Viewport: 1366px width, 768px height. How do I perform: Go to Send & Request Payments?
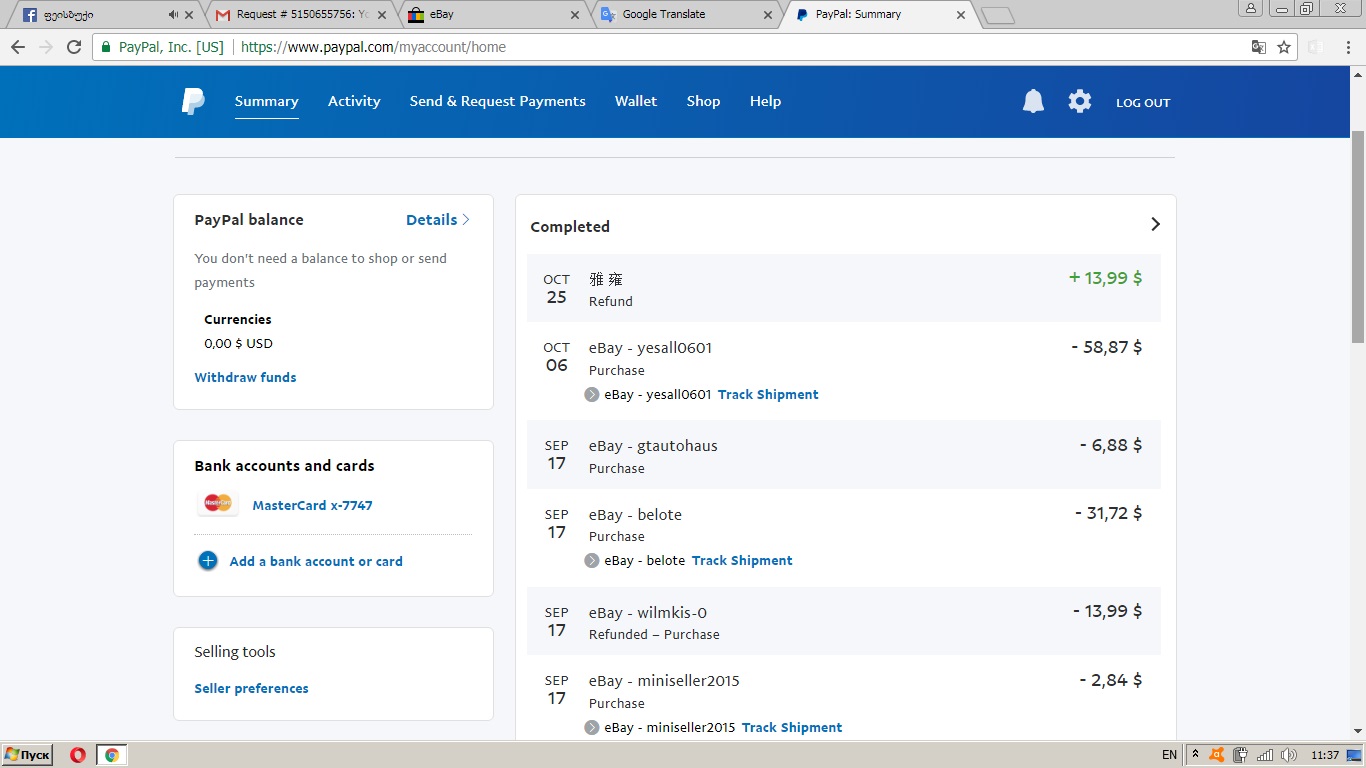tap(498, 101)
